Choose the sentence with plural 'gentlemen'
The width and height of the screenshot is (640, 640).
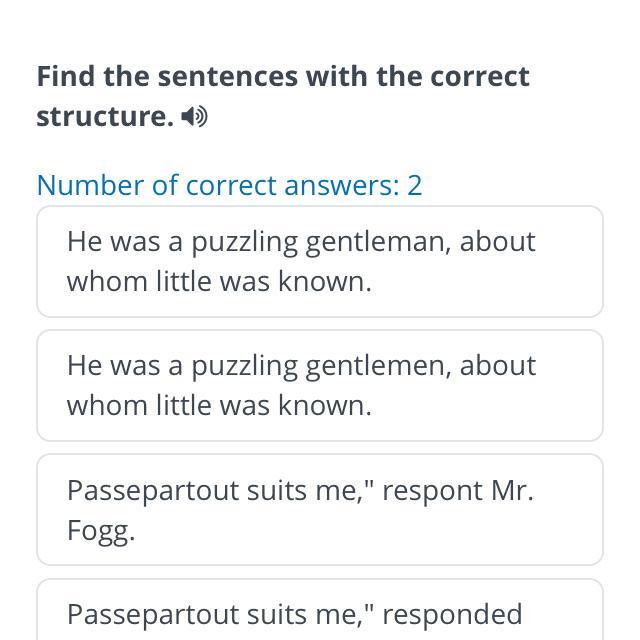click(x=320, y=385)
